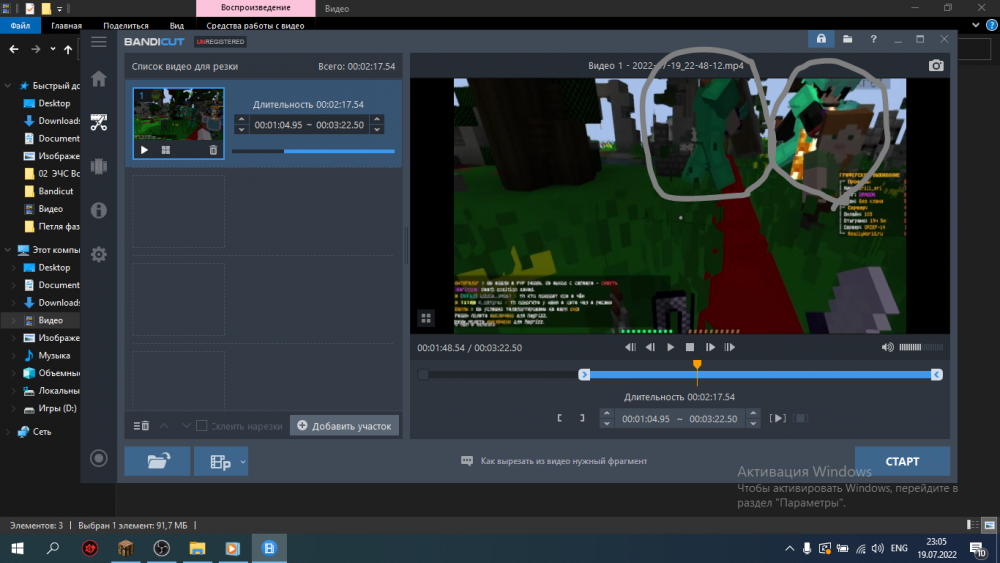Open Главная ribbon tab
1000x563 pixels.
click(66, 26)
